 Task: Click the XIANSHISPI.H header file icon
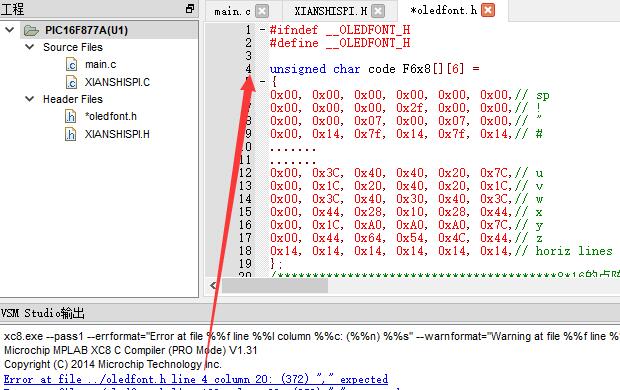[x=70, y=134]
